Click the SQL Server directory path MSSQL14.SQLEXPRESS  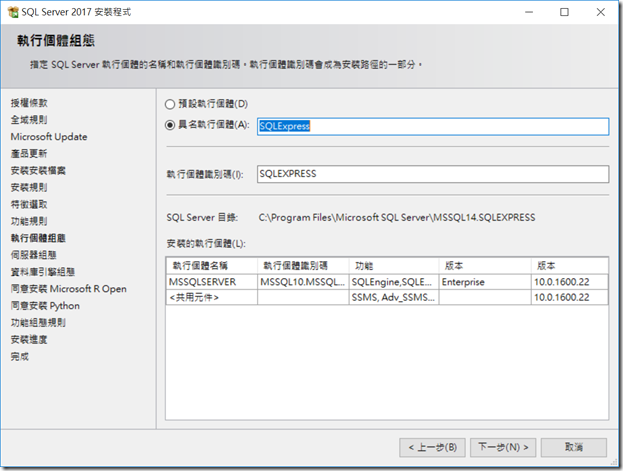coord(397,217)
